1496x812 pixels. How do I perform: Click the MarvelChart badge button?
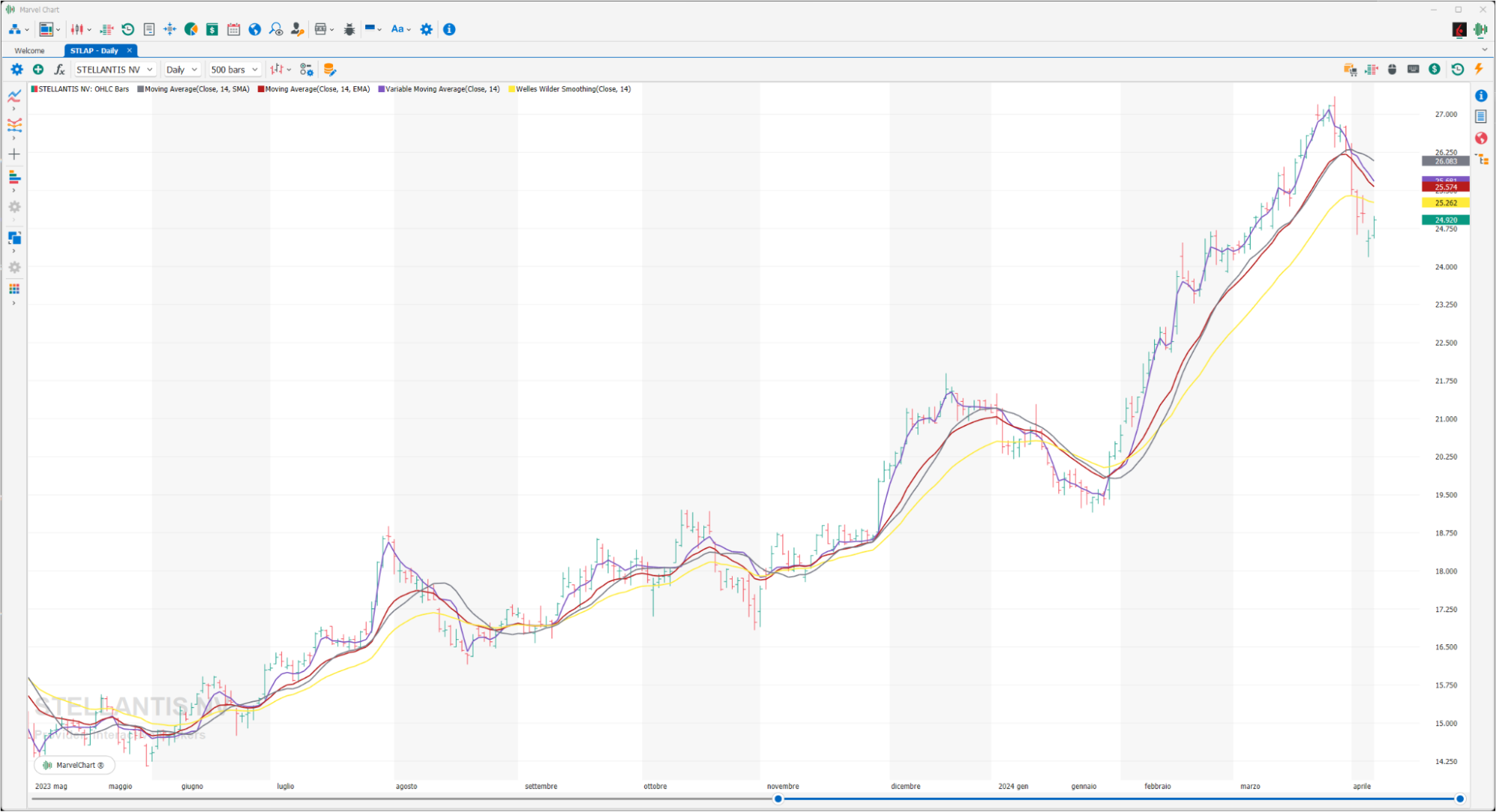click(x=74, y=765)
